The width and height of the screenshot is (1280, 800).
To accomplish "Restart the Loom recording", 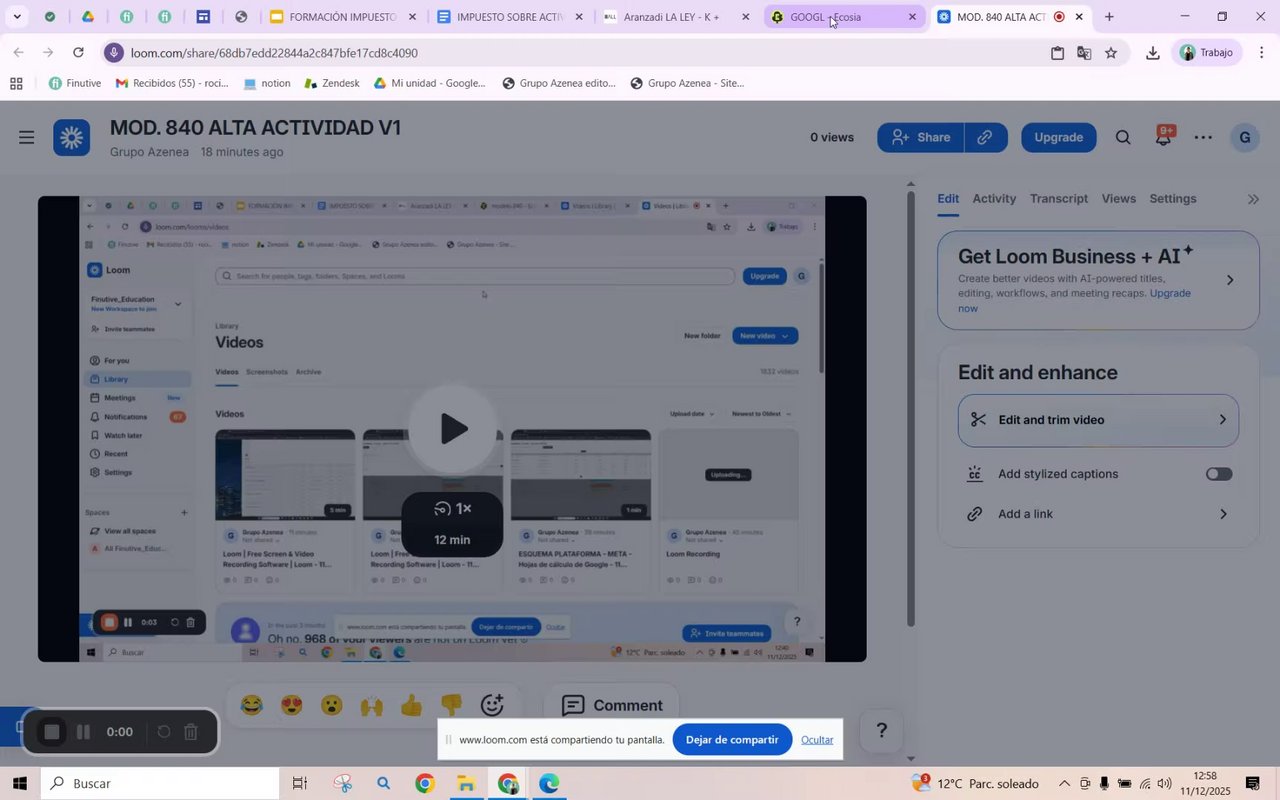I will (x=164, y=732).
